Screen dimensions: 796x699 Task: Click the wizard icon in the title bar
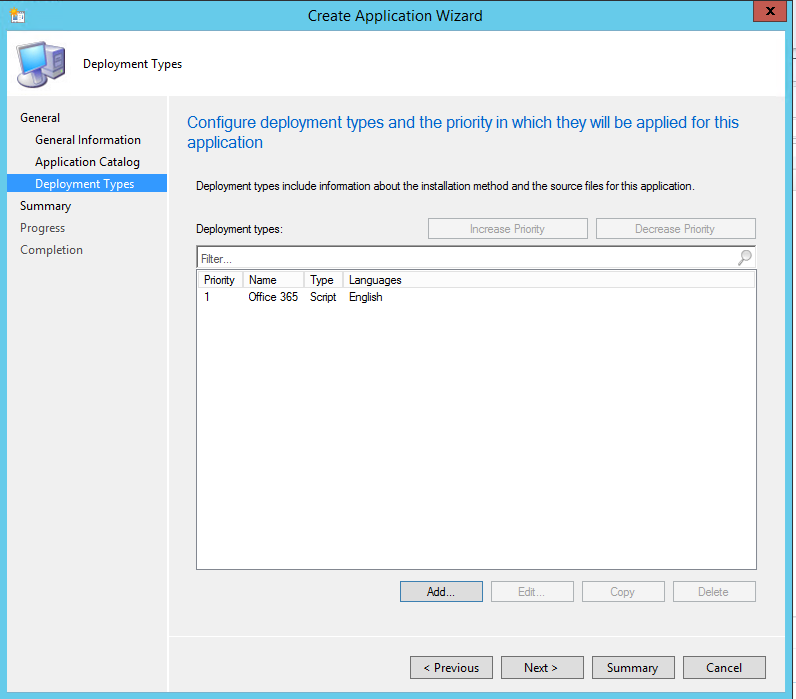(17, 15)
